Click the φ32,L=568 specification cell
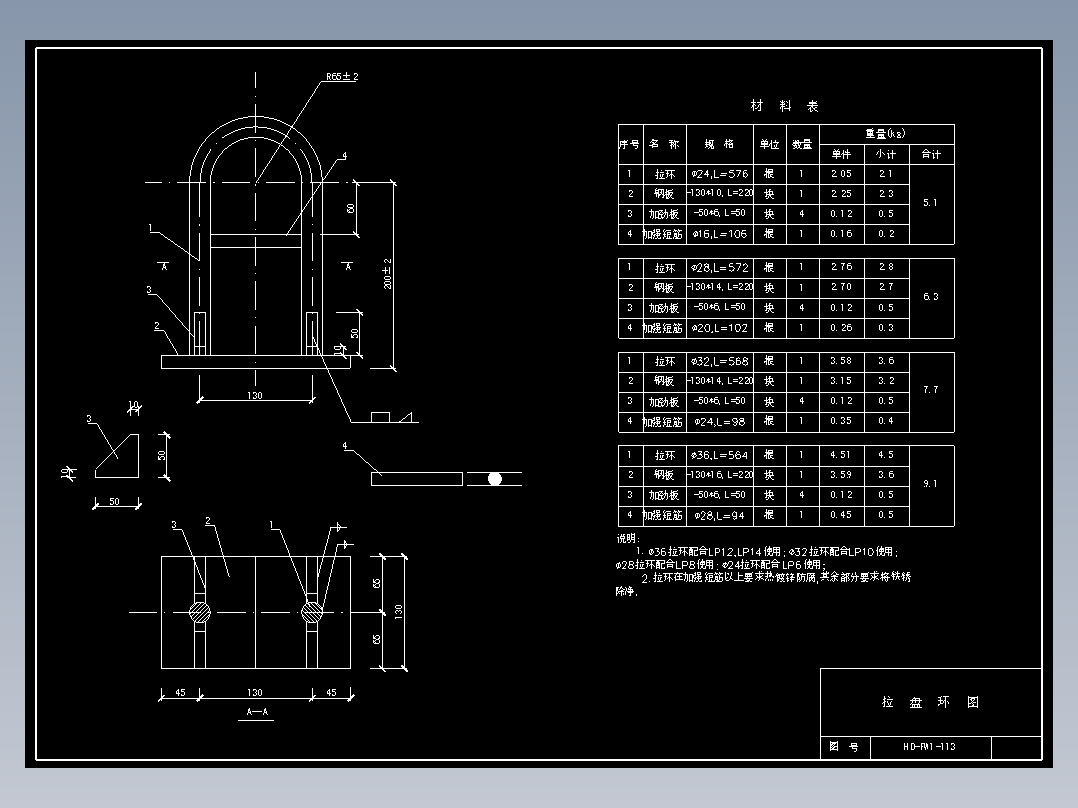This screenshot has height=808, width=1078. pos(720,361)
